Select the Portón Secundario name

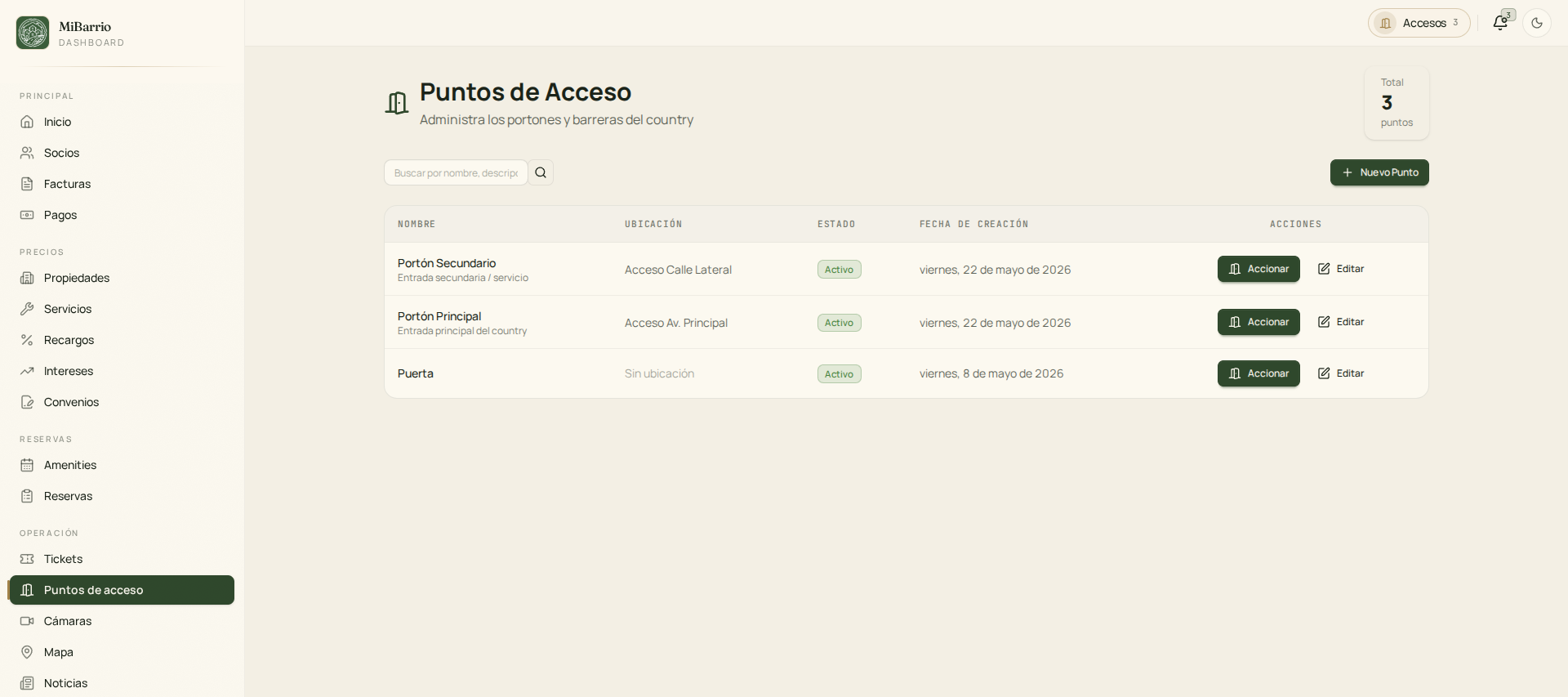tap(447, 263)
